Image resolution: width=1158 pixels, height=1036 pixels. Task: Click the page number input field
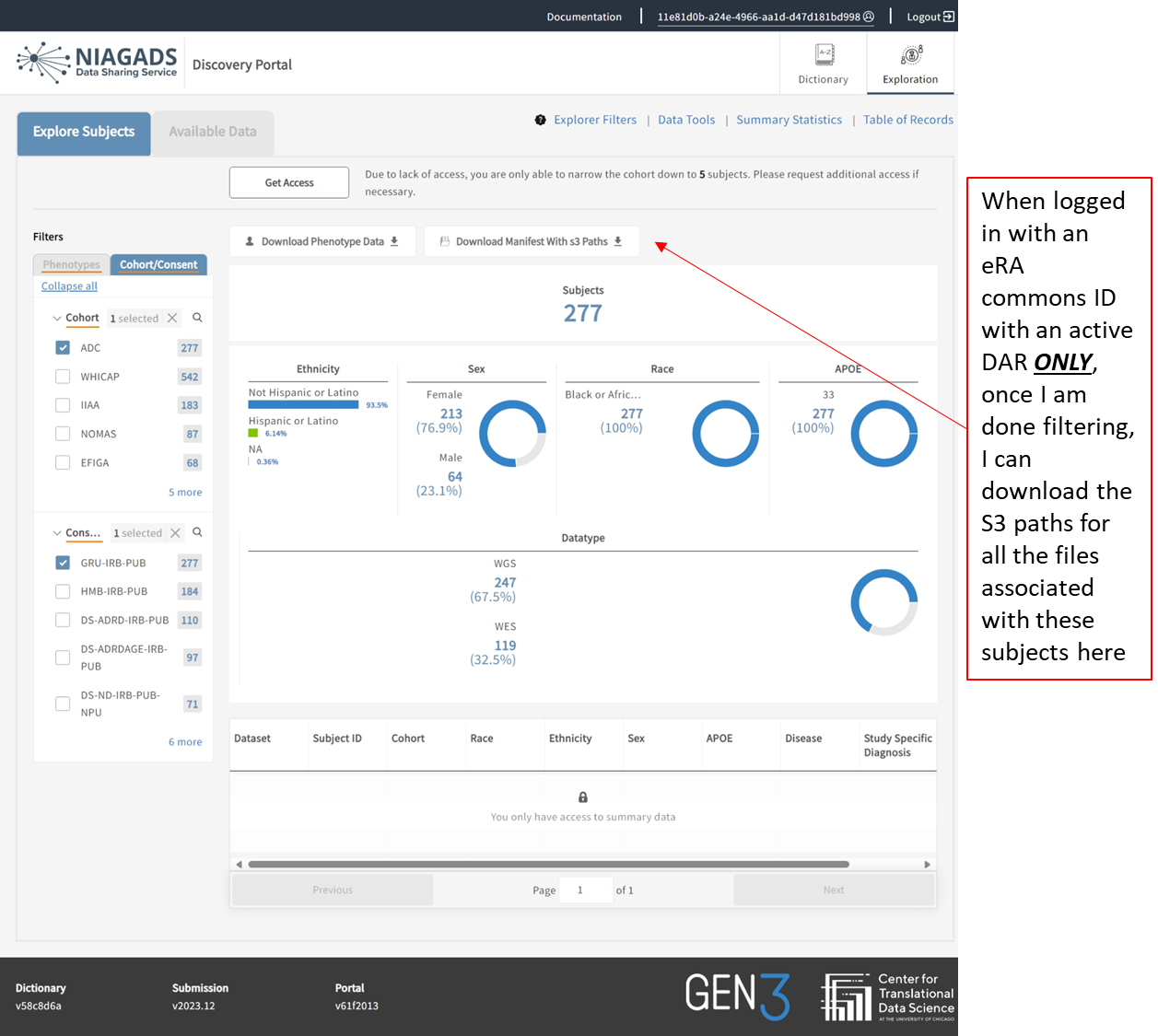pos(585,890)
